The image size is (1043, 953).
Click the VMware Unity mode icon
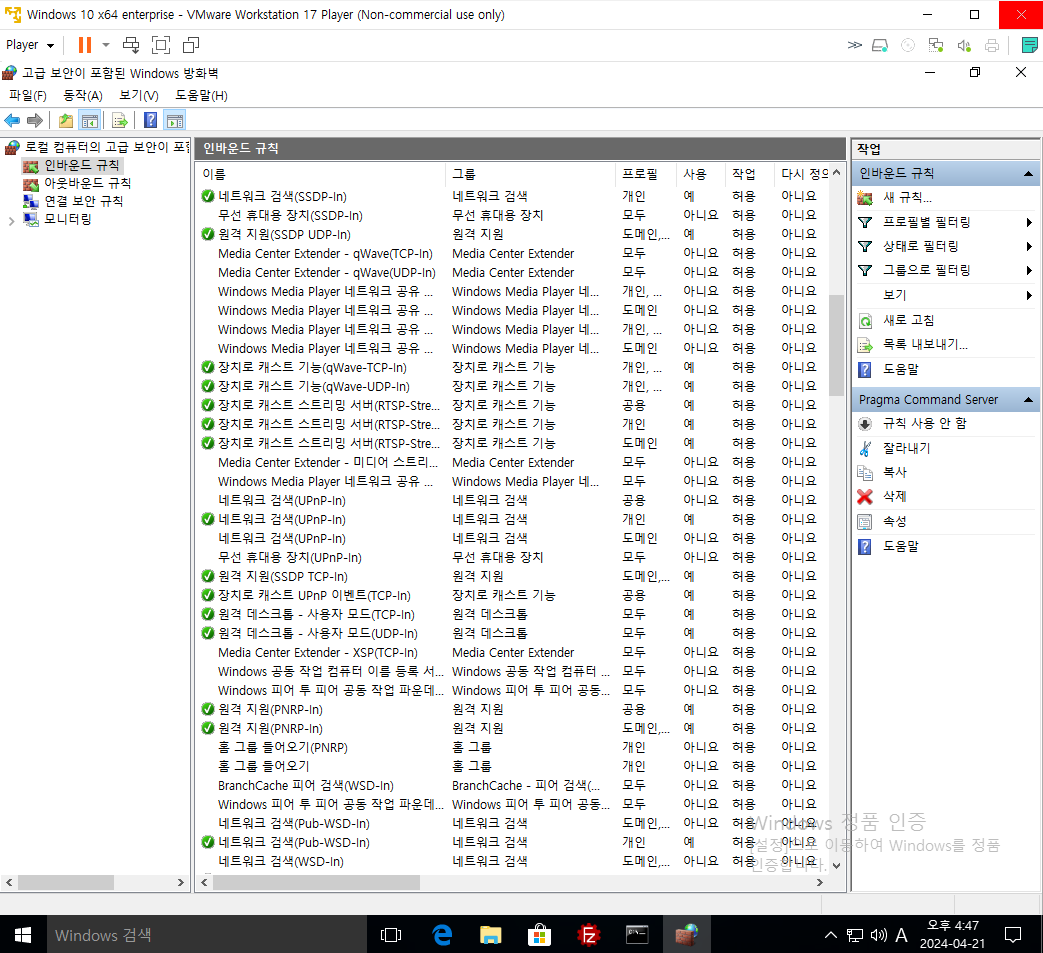(191, 45)
